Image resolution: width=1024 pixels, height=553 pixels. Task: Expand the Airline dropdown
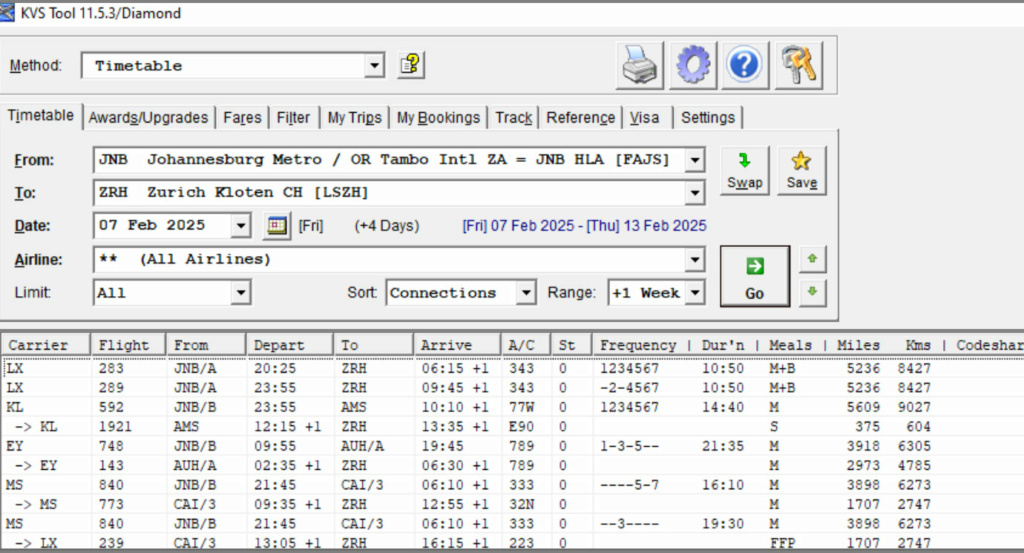pos(695,260)
